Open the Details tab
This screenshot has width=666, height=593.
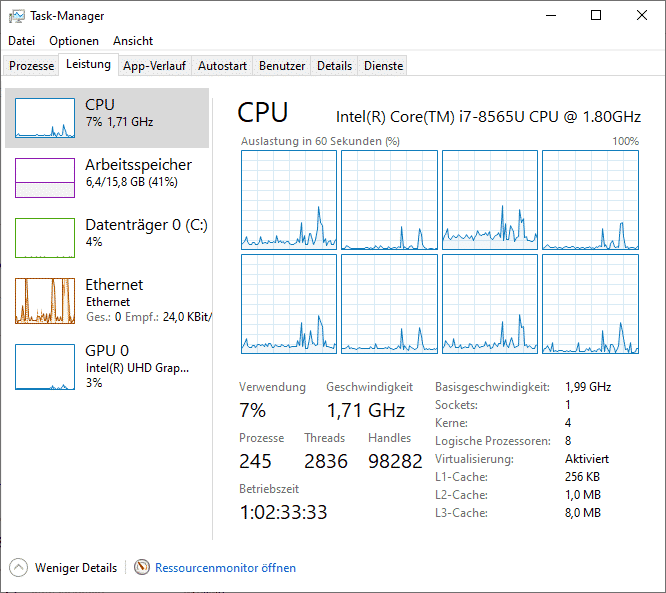point(334,66)
